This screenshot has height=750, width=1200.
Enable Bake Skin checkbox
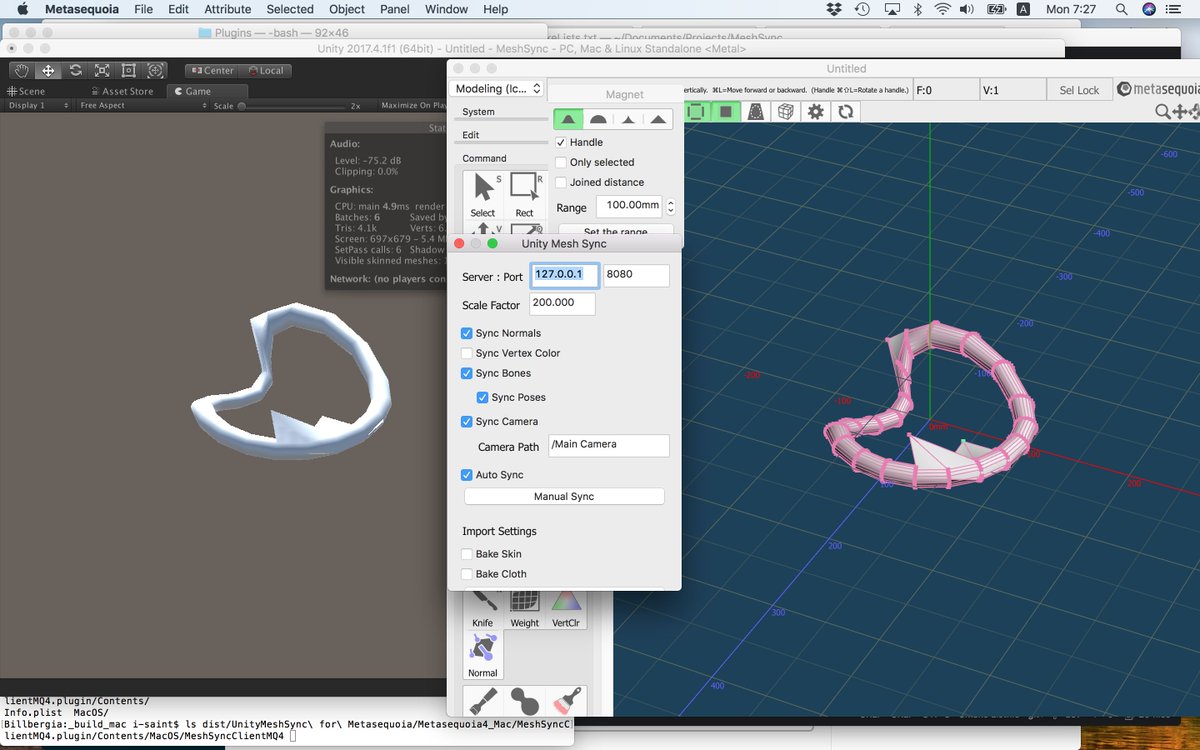[467, 553]
